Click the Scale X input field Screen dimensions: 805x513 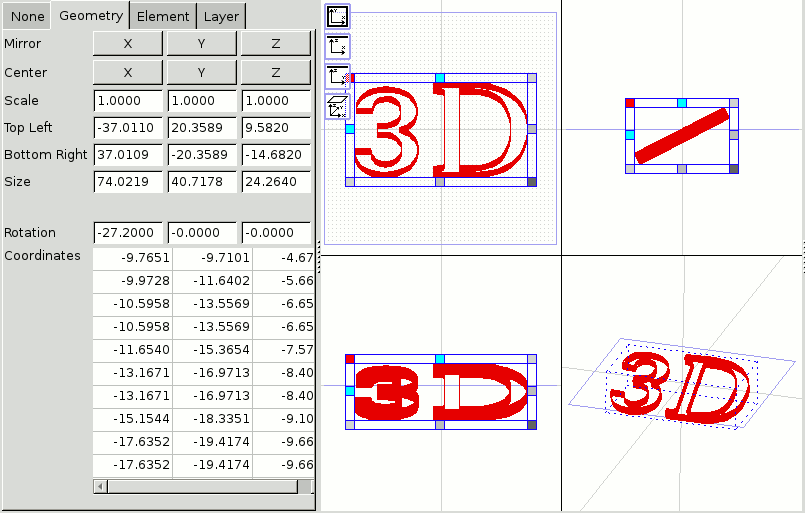pyautogui.click(x=128, y=101)
